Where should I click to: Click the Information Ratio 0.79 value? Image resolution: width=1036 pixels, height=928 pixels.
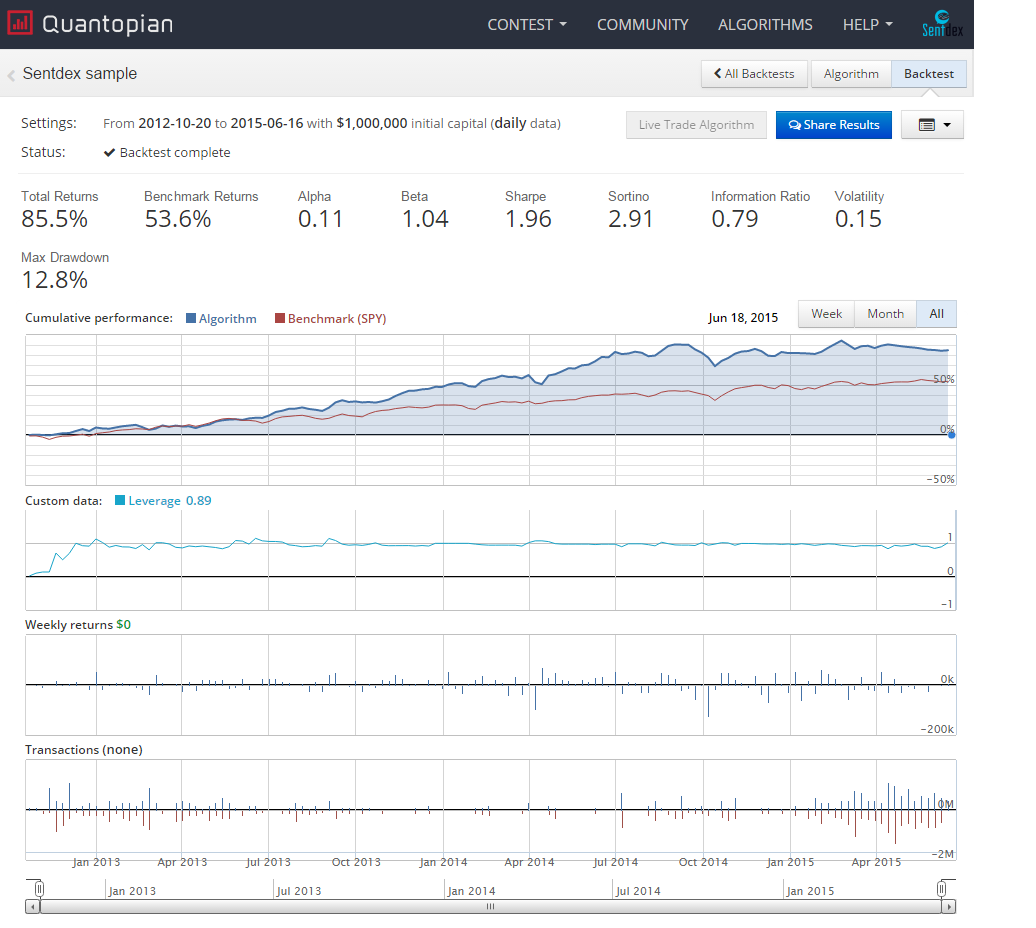[x=735, y=219]
